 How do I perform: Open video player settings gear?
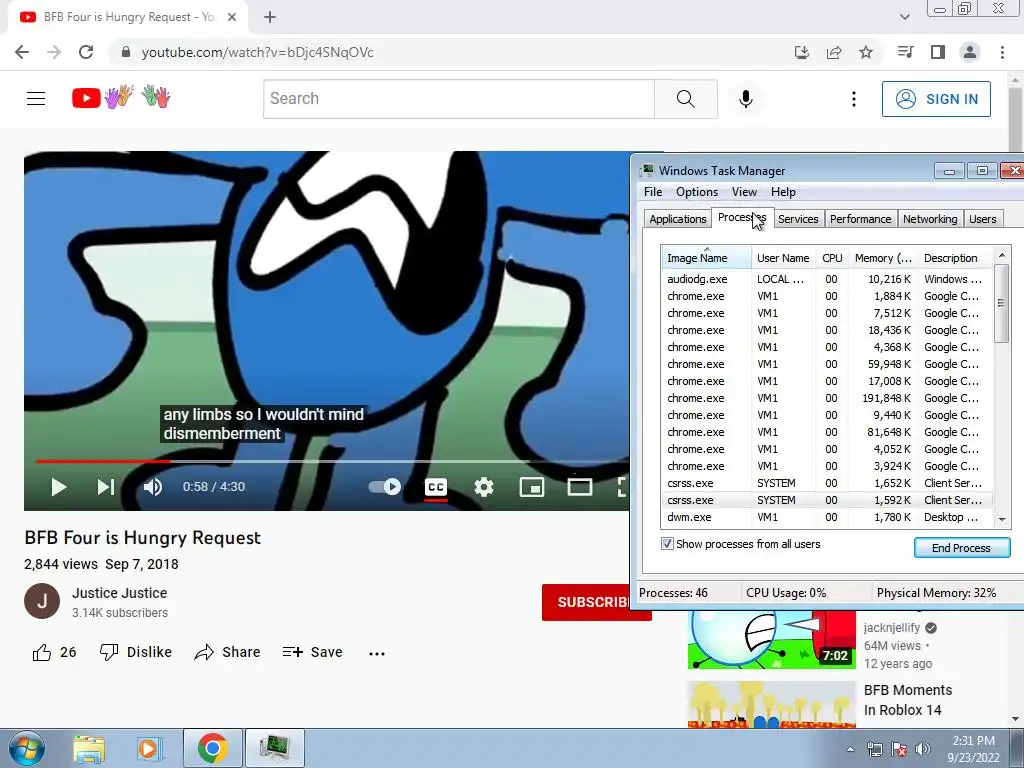pyautogui.click(x=484, y=487)
